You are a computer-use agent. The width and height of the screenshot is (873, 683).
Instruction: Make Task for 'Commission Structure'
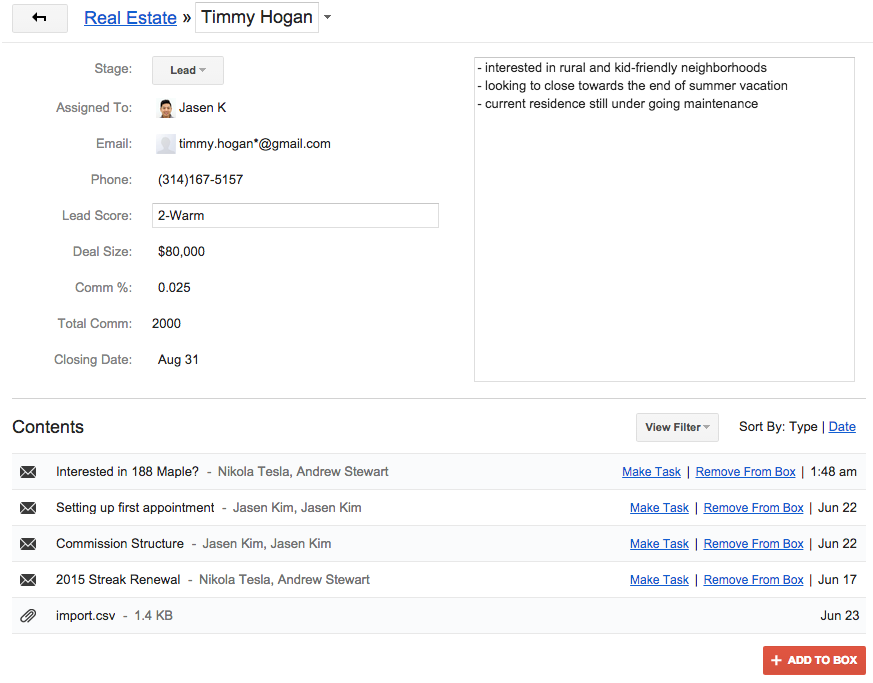pos(659,543)
